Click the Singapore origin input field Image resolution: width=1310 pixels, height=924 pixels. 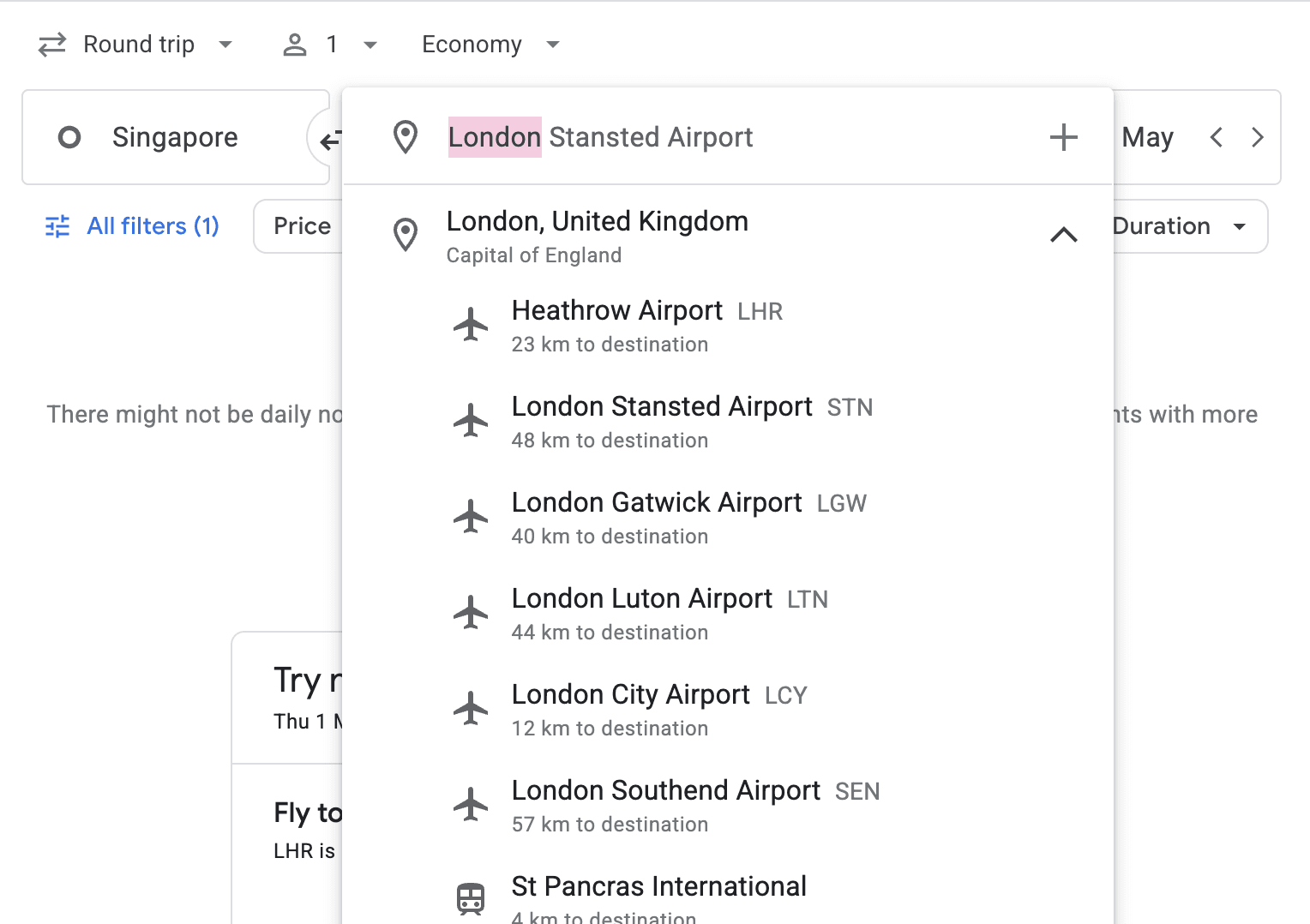pyautogui.click(x=175, y=137)
